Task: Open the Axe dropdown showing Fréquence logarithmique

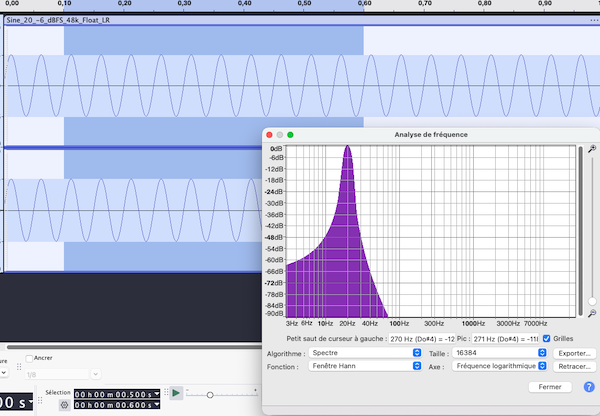Action: 499,366
